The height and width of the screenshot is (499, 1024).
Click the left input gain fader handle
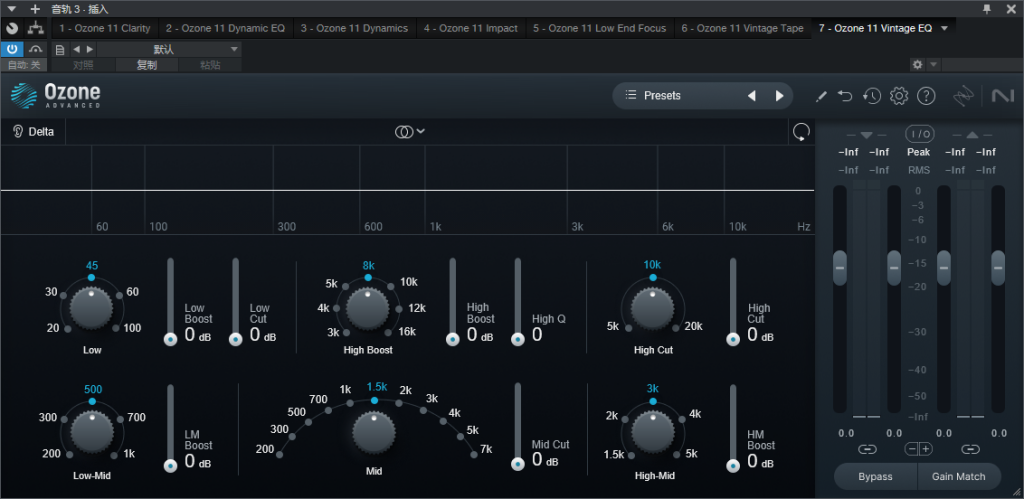tap(840, 268)
